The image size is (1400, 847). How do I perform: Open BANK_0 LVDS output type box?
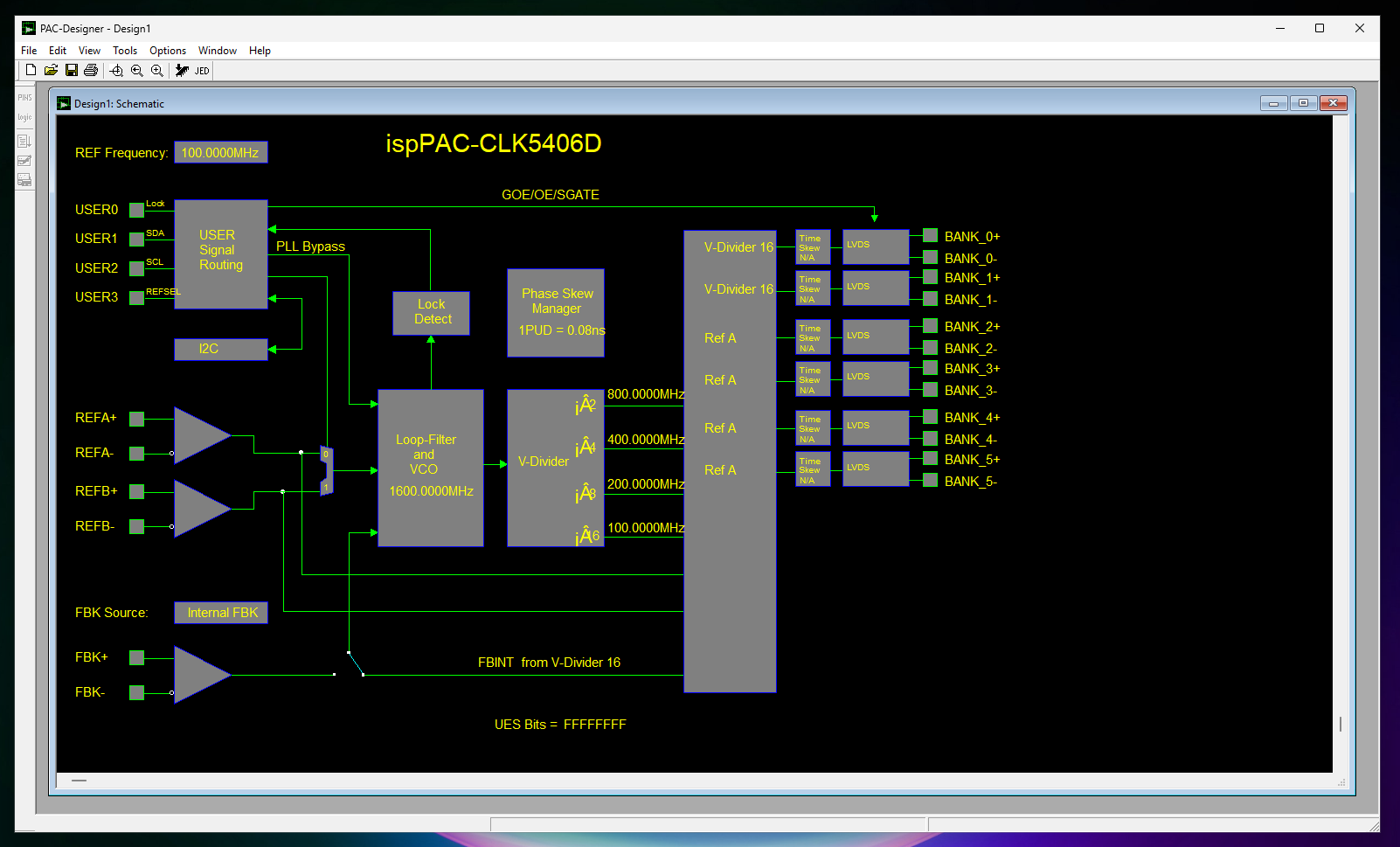(876, 246)
